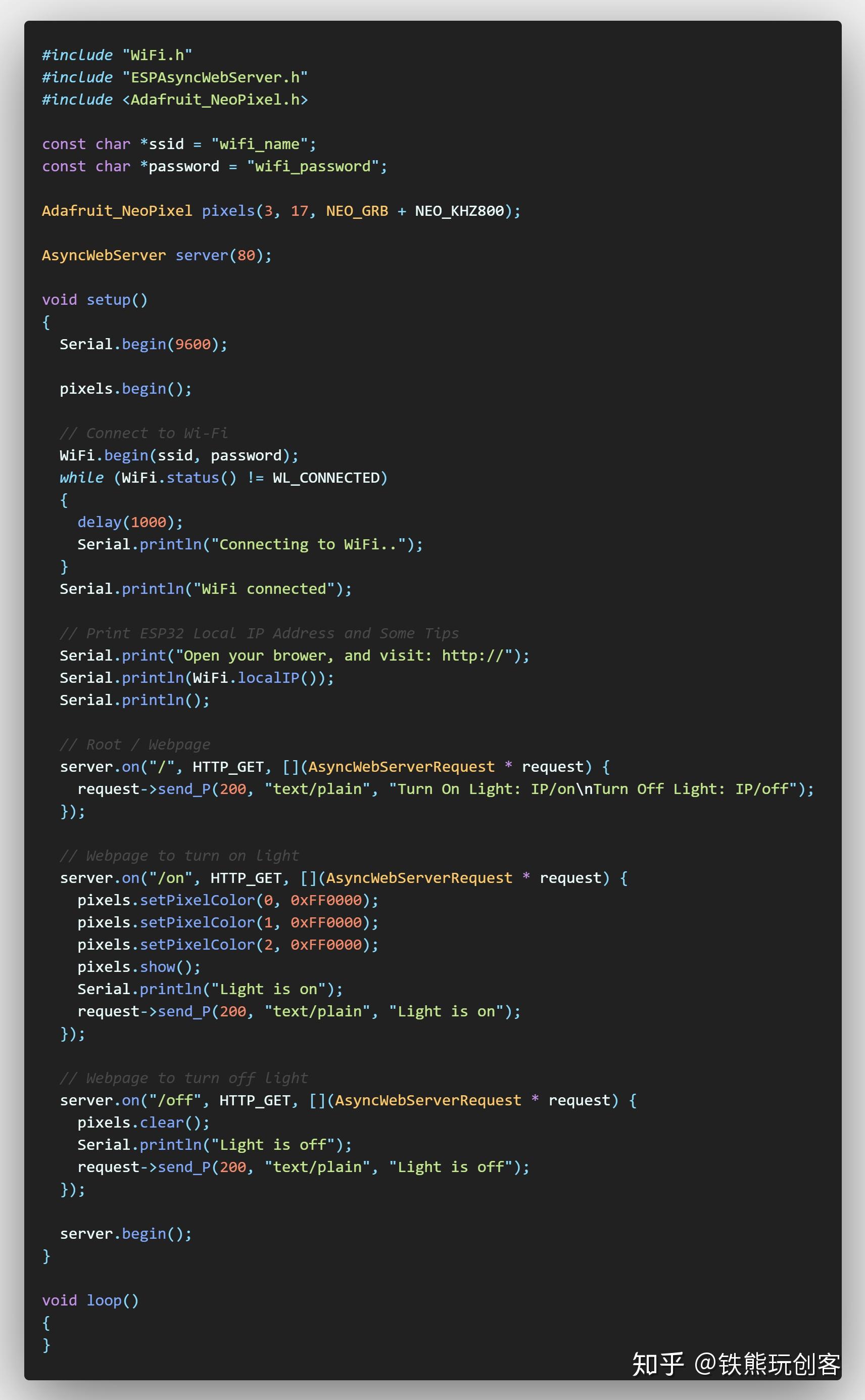This screenshot has width=865, height=1400.
Task: Click the pixels.show() call
Action: (x=139, y=967)
